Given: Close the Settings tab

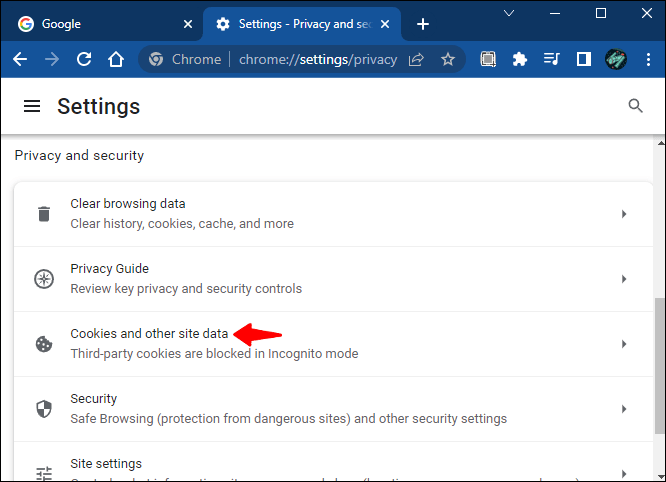Looking at the screenshot, I should click(385, 24).
